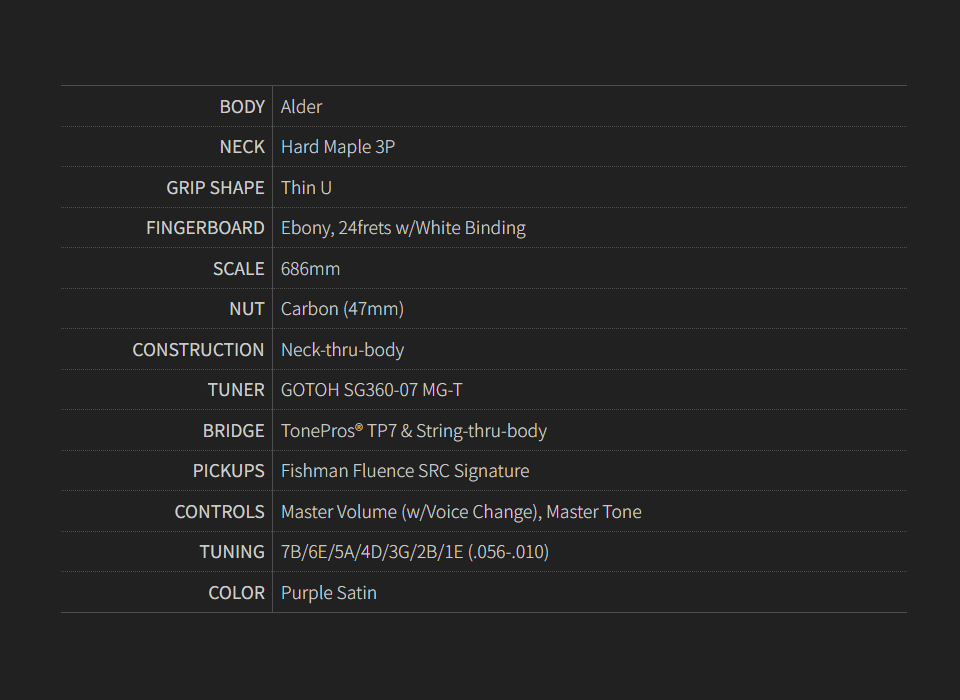
Task: Click the SCALE row label
Action: [x=238, y=269]
